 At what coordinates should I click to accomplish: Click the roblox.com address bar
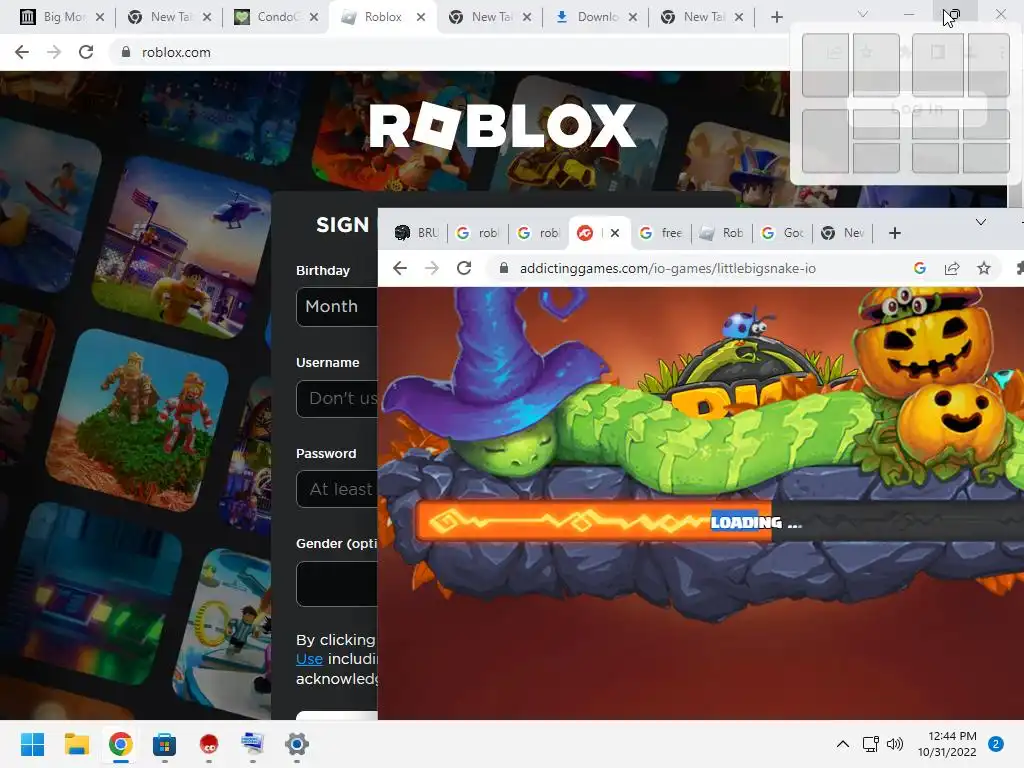pos(451,52)
